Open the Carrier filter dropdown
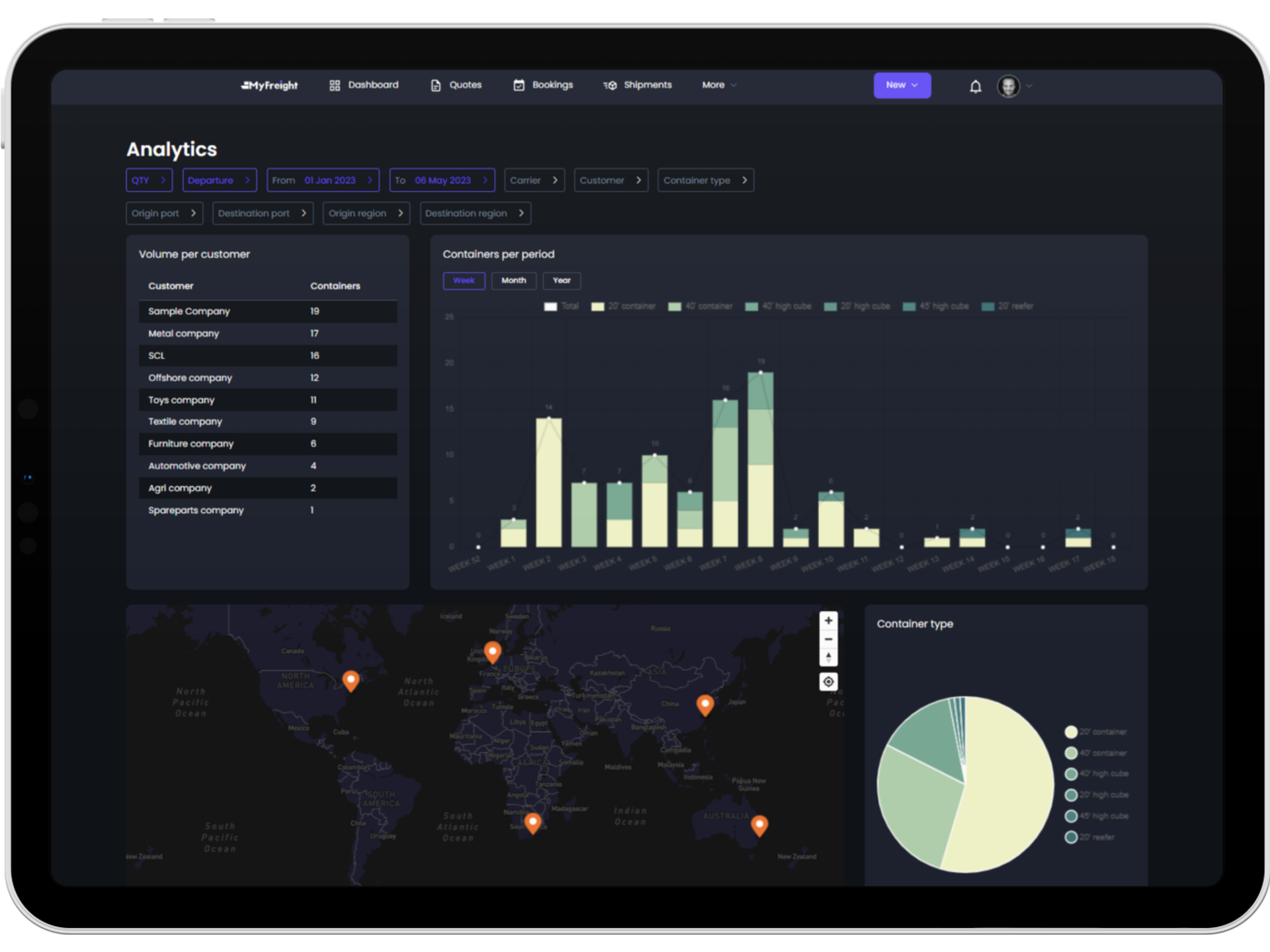Viewport: 1270px width, 952px height. (x=534, y=180)
